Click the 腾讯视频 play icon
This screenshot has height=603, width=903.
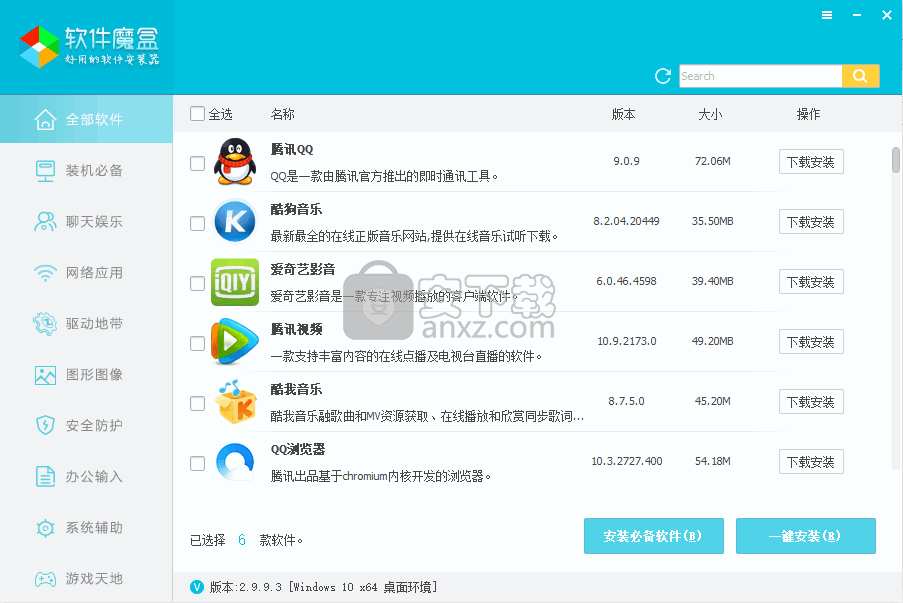tap(235, 342)
